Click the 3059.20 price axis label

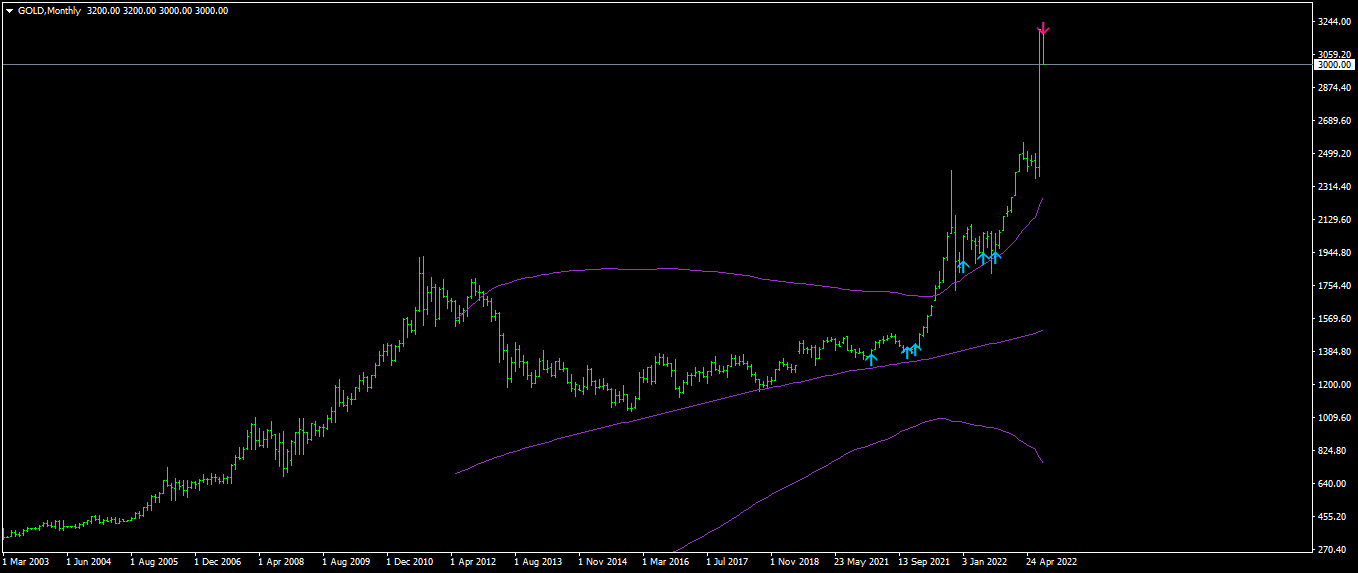1335,55
